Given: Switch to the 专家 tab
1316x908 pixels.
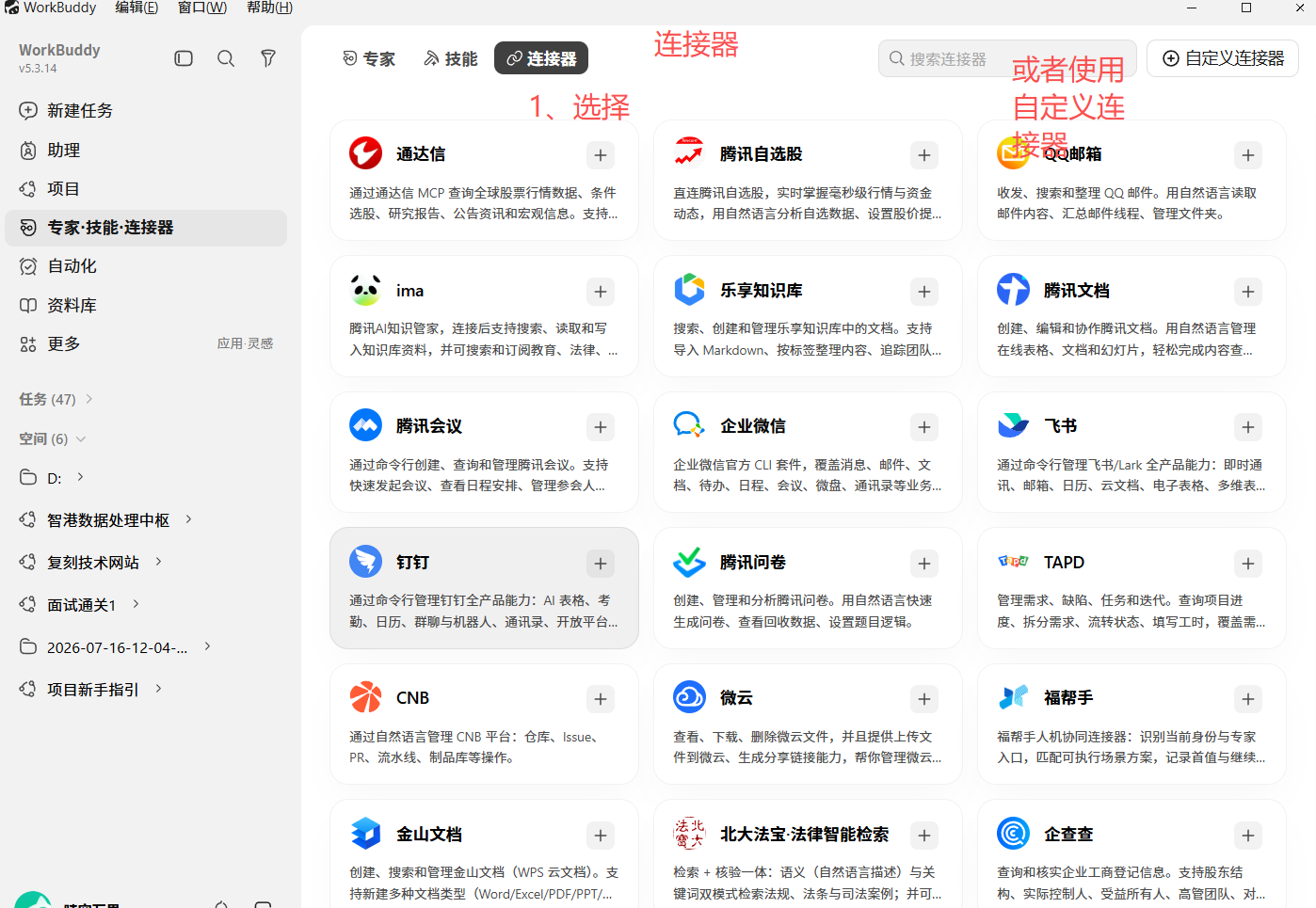Looking at the screenshot, I should pyautogui.click(x=369, y=58).
